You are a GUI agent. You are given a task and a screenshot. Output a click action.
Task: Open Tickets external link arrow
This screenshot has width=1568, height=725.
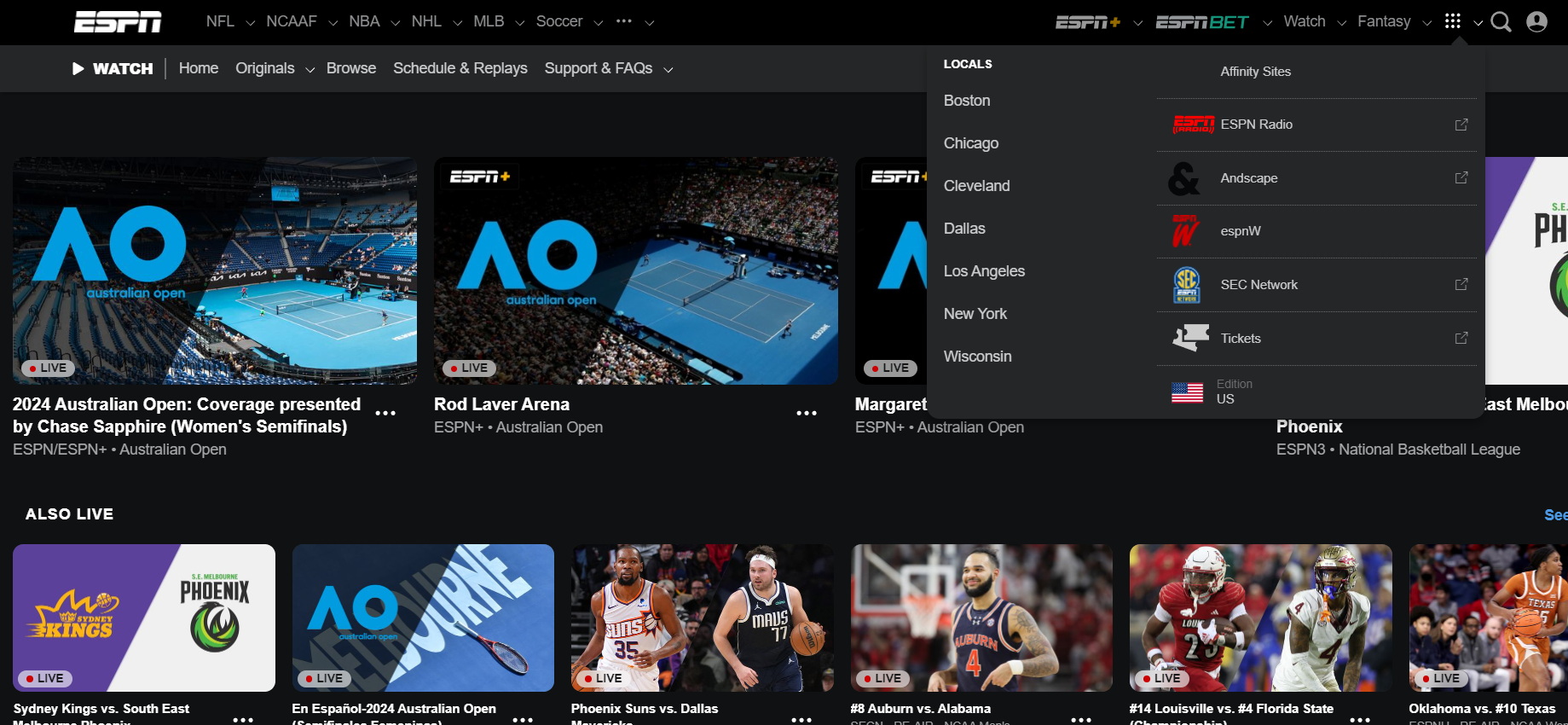[1461, 338]
